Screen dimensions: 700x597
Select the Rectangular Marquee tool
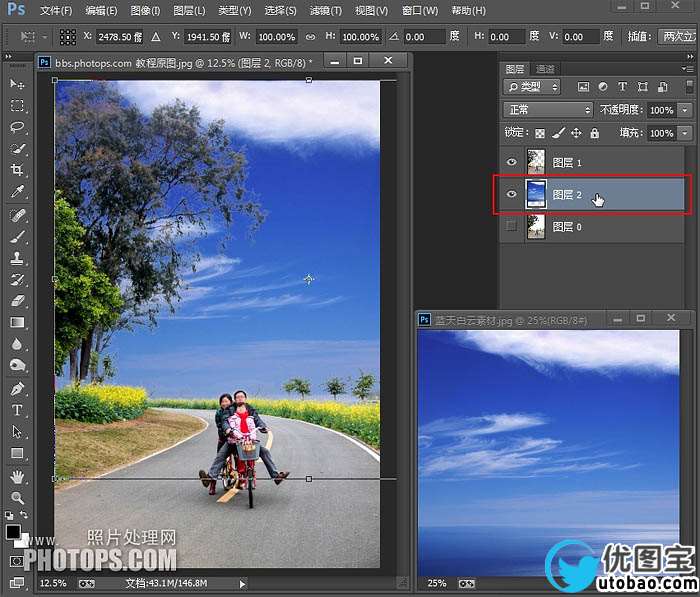click(x=17, y=105)
